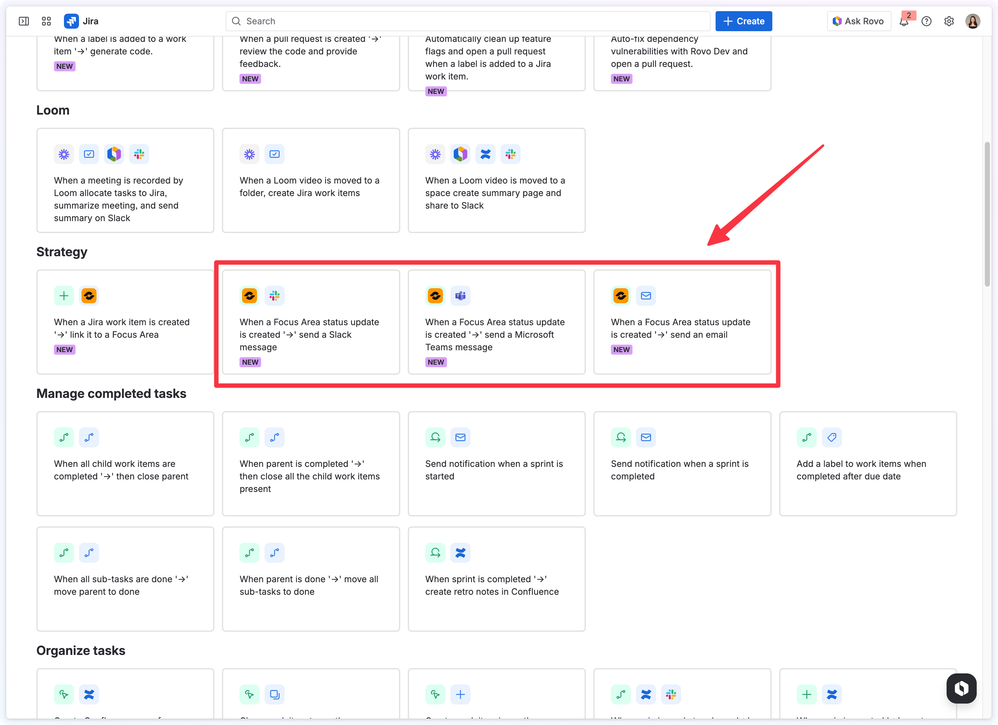Click Confluence icon in retro notes card
The image size is (998, 725).
(460, 553)
